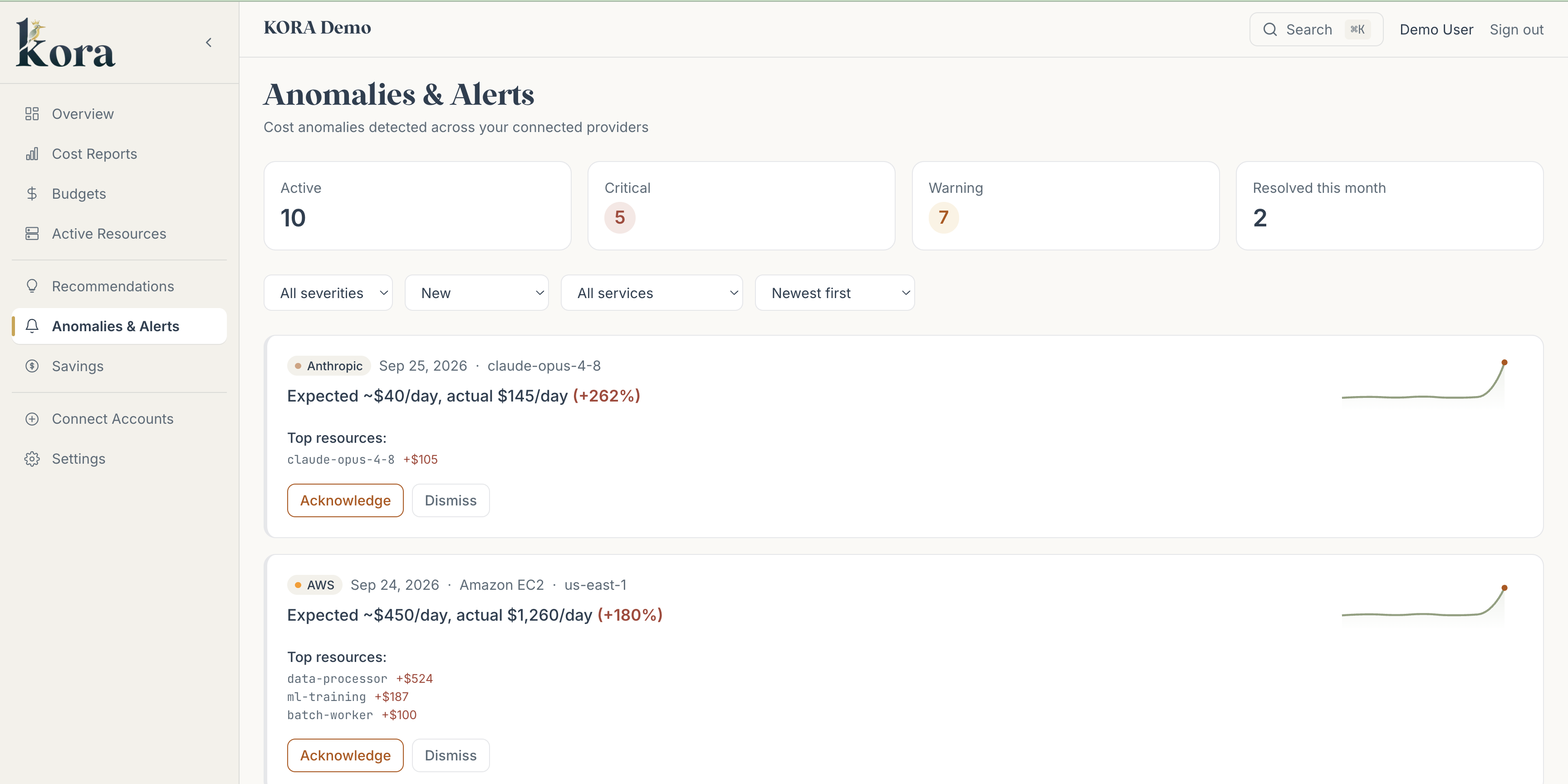Click the Critical count badge 5
The width and height of the screenshot is (1568, 784).
pyautogui.click(x=620, y=217)
